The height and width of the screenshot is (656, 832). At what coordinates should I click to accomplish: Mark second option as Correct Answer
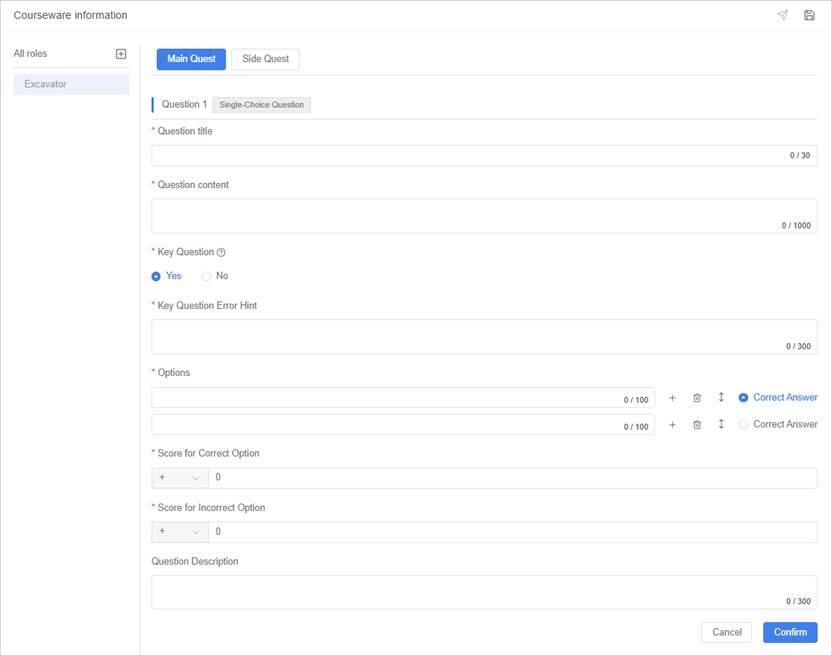pos(743,425)
